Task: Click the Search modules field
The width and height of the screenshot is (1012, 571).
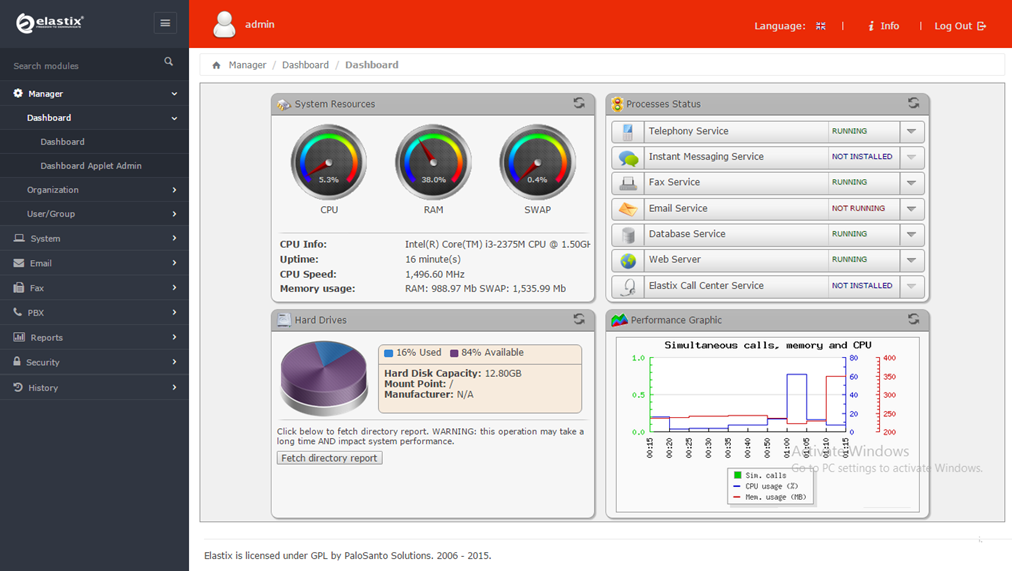Action: (84, 65)
